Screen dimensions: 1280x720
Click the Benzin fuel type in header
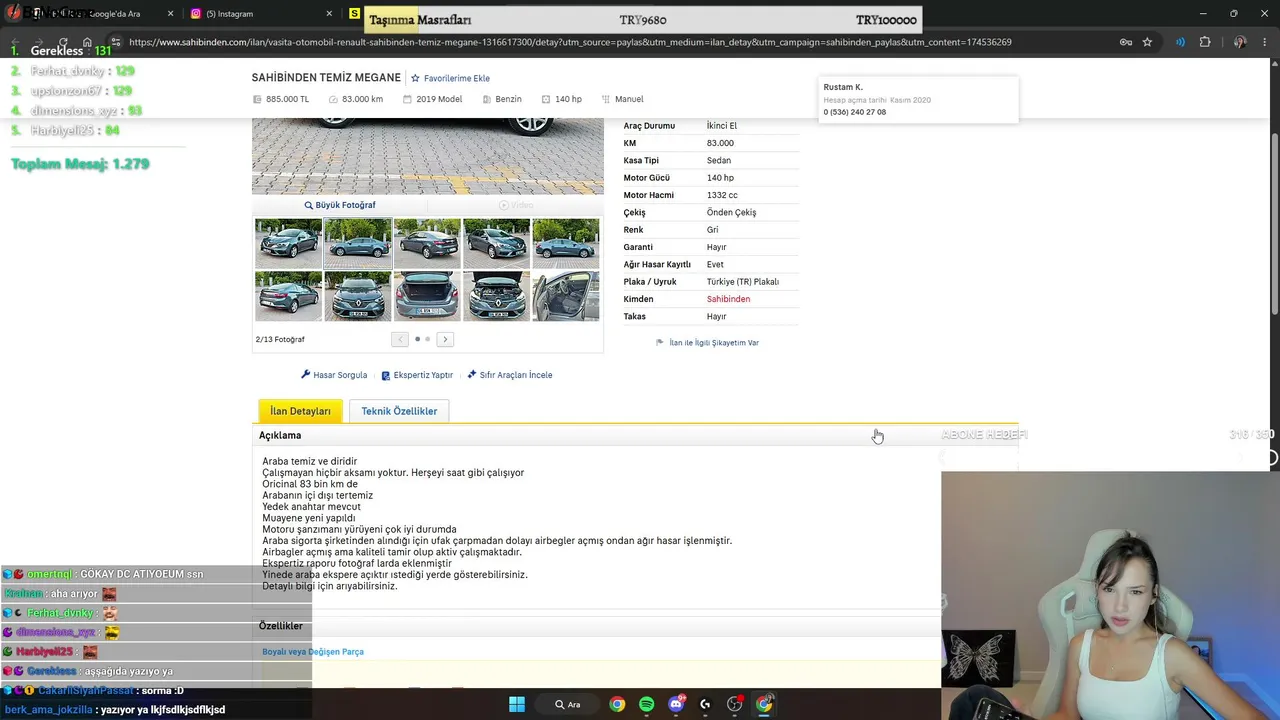coord(508,99)
